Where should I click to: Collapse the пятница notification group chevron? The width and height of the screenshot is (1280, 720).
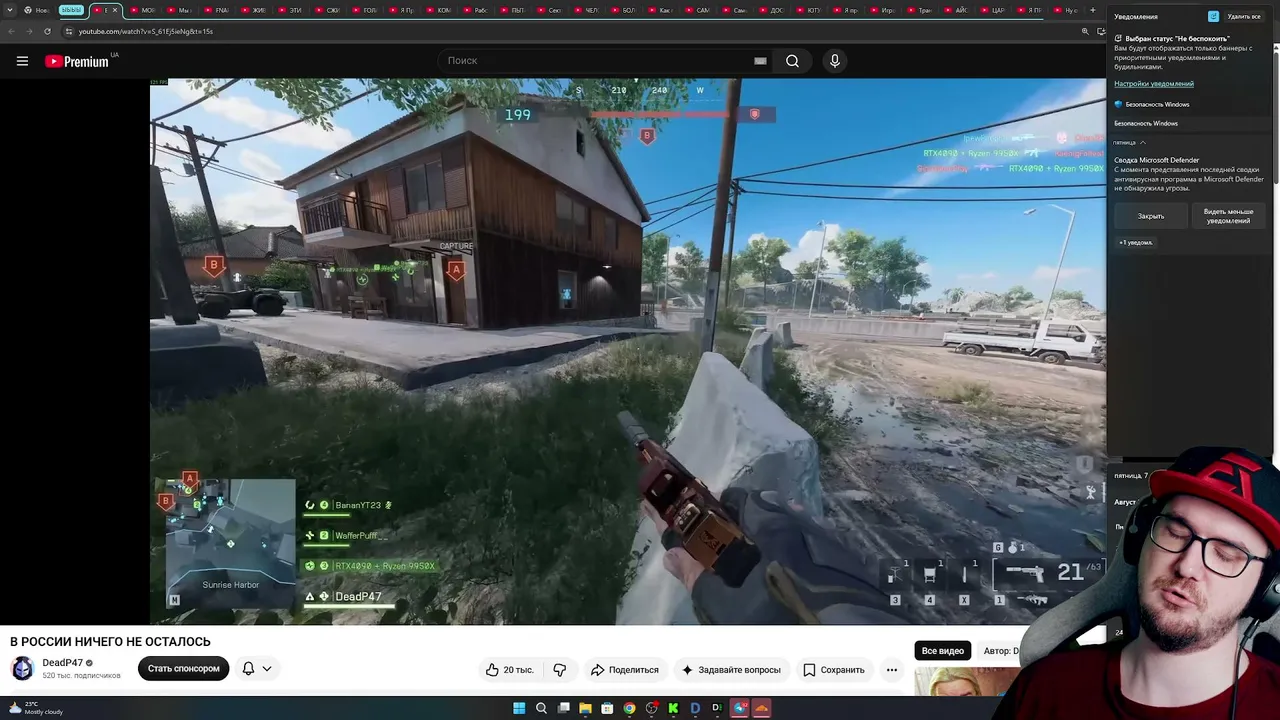pyautogui.click(x=1143, y=142)
